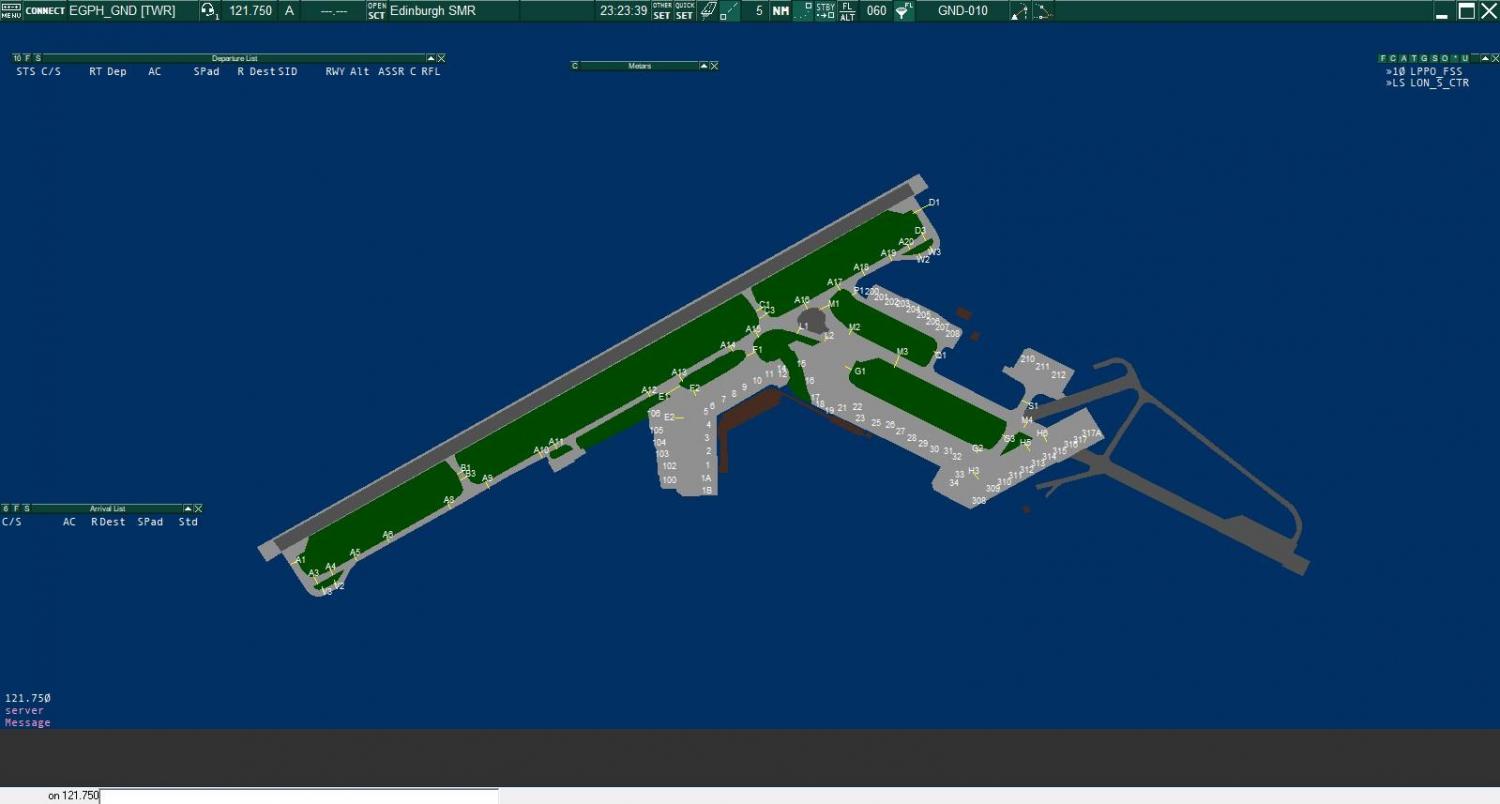
Task: Collapse the Metars panel with arrow
Action: pyautogui.click(x=703, y=66)
